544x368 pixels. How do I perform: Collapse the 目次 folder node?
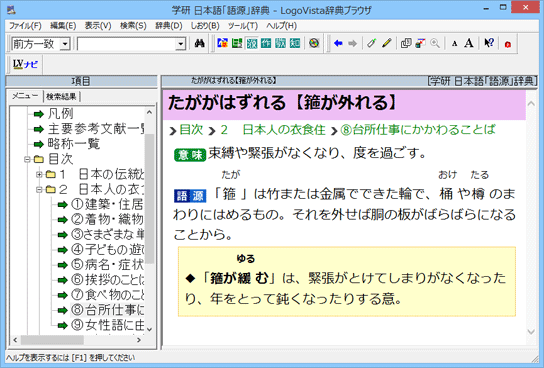click(27, 159)
